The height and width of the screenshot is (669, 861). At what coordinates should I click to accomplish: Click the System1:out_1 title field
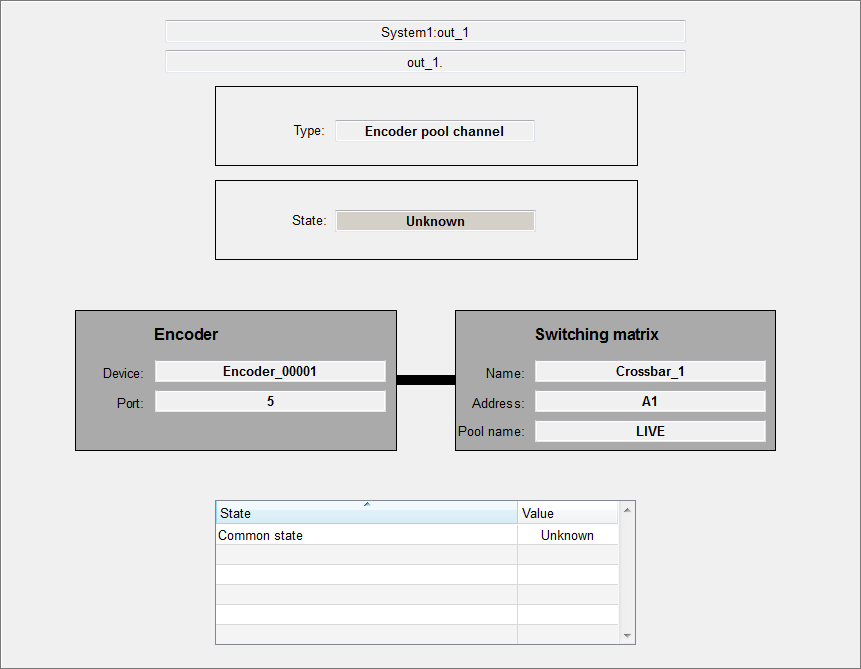pos(425,32)
